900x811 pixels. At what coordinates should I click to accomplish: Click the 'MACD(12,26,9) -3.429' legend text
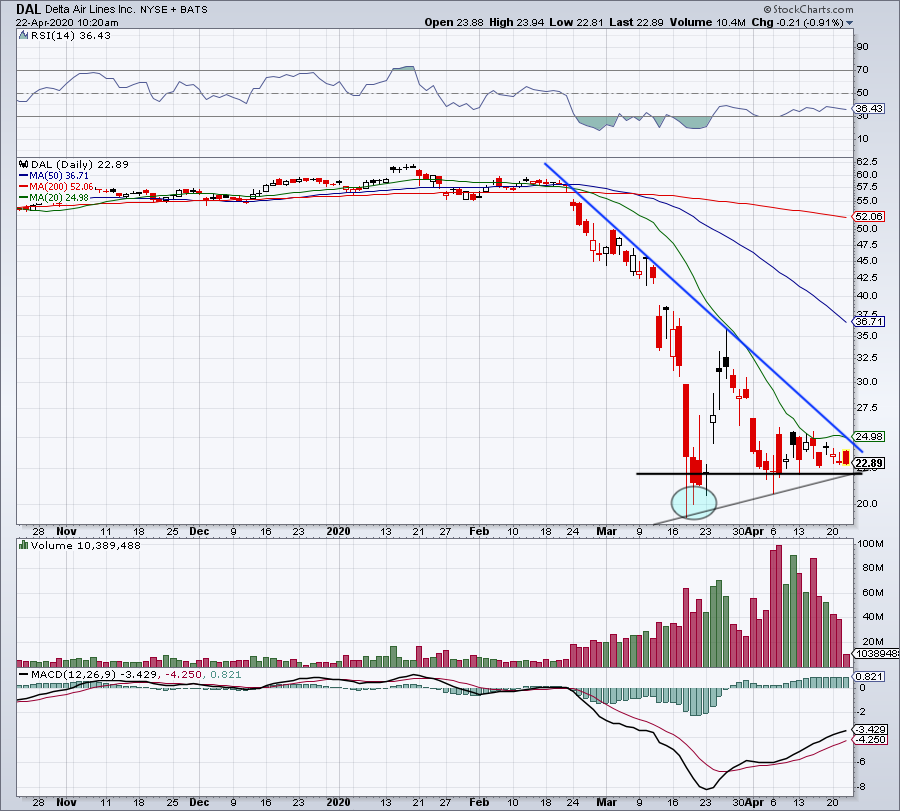tap(94, 674)
